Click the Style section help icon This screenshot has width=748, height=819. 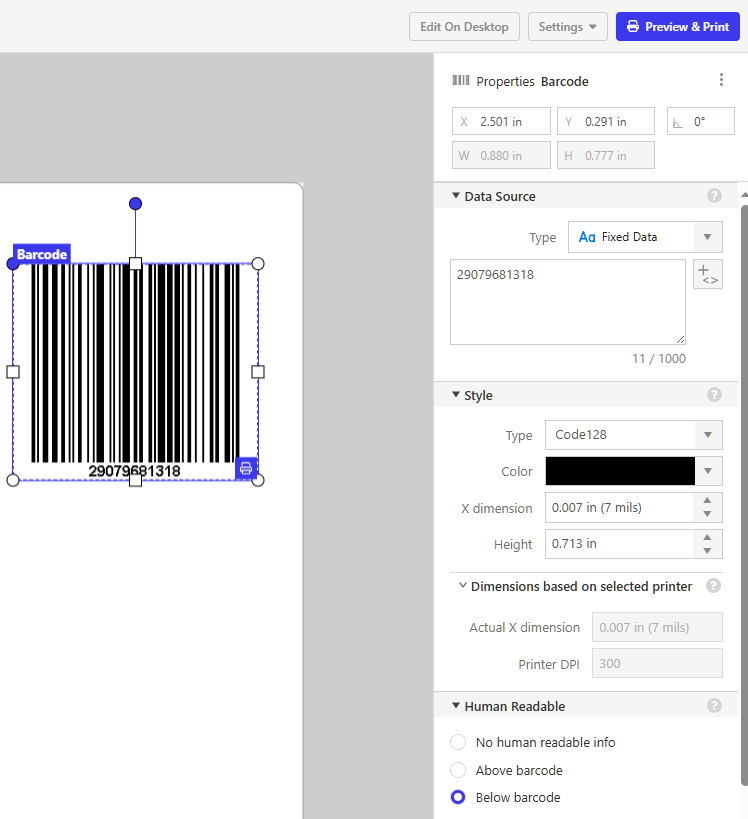click(714, 395)
